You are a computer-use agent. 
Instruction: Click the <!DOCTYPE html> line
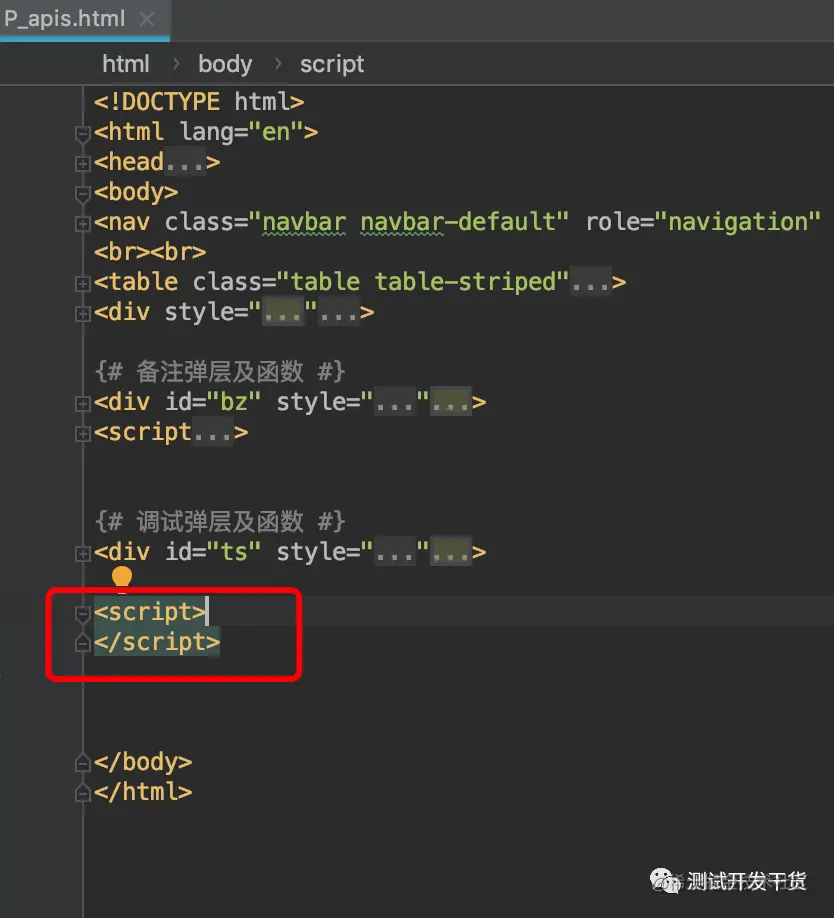tap(199, 102)
